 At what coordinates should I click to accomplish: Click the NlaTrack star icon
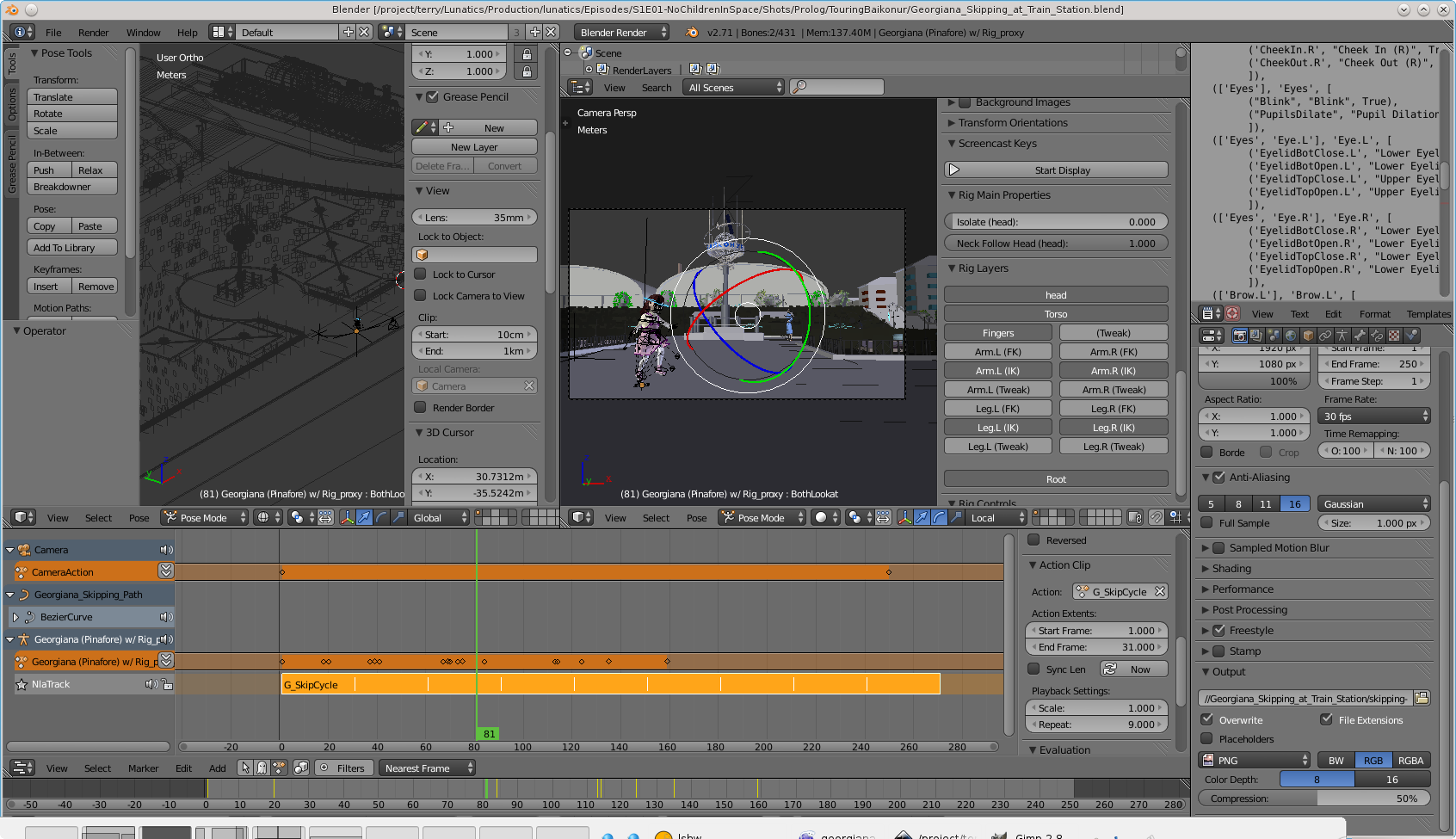click(22, 684)
